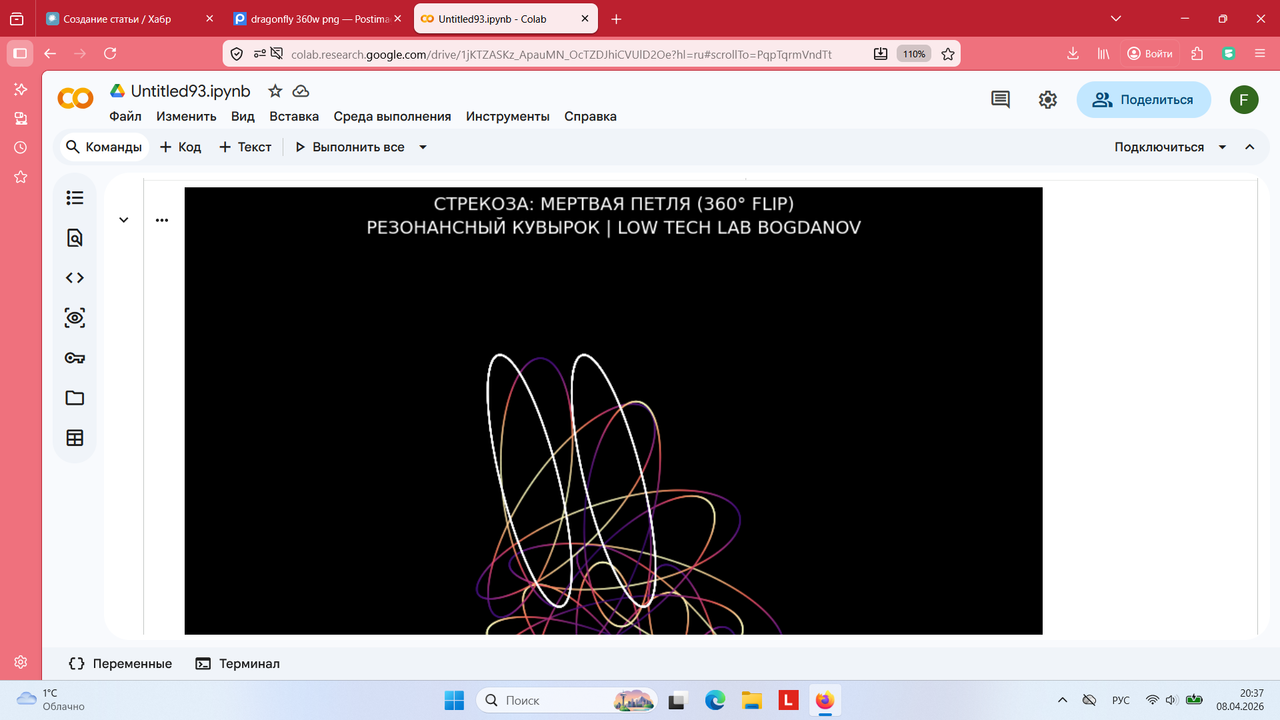Open the secrets key icon

(x=75, y=358)
